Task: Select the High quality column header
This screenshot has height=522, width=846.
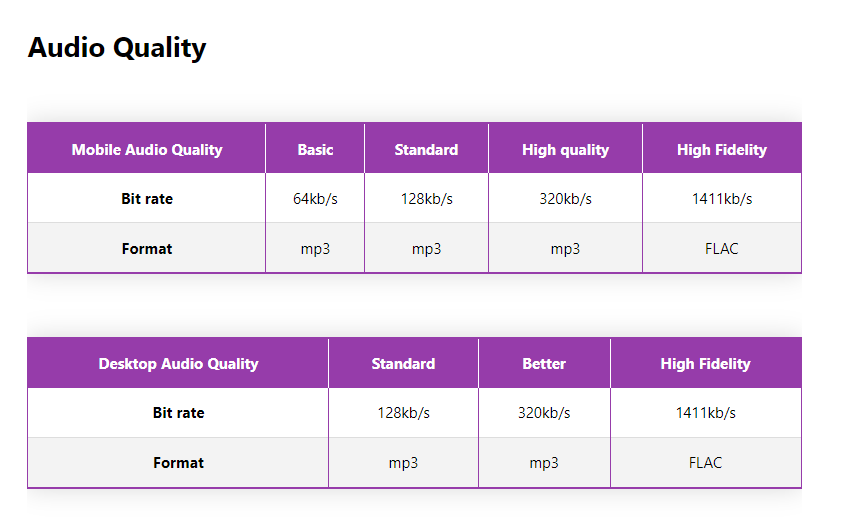Action: 565,148
